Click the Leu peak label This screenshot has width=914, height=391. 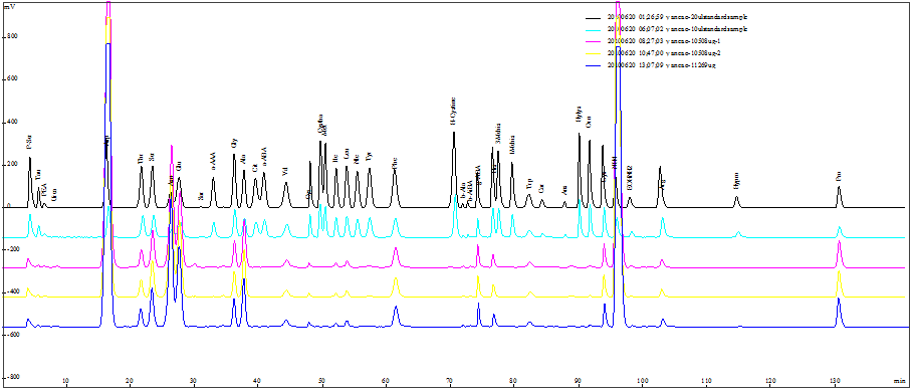346,154
